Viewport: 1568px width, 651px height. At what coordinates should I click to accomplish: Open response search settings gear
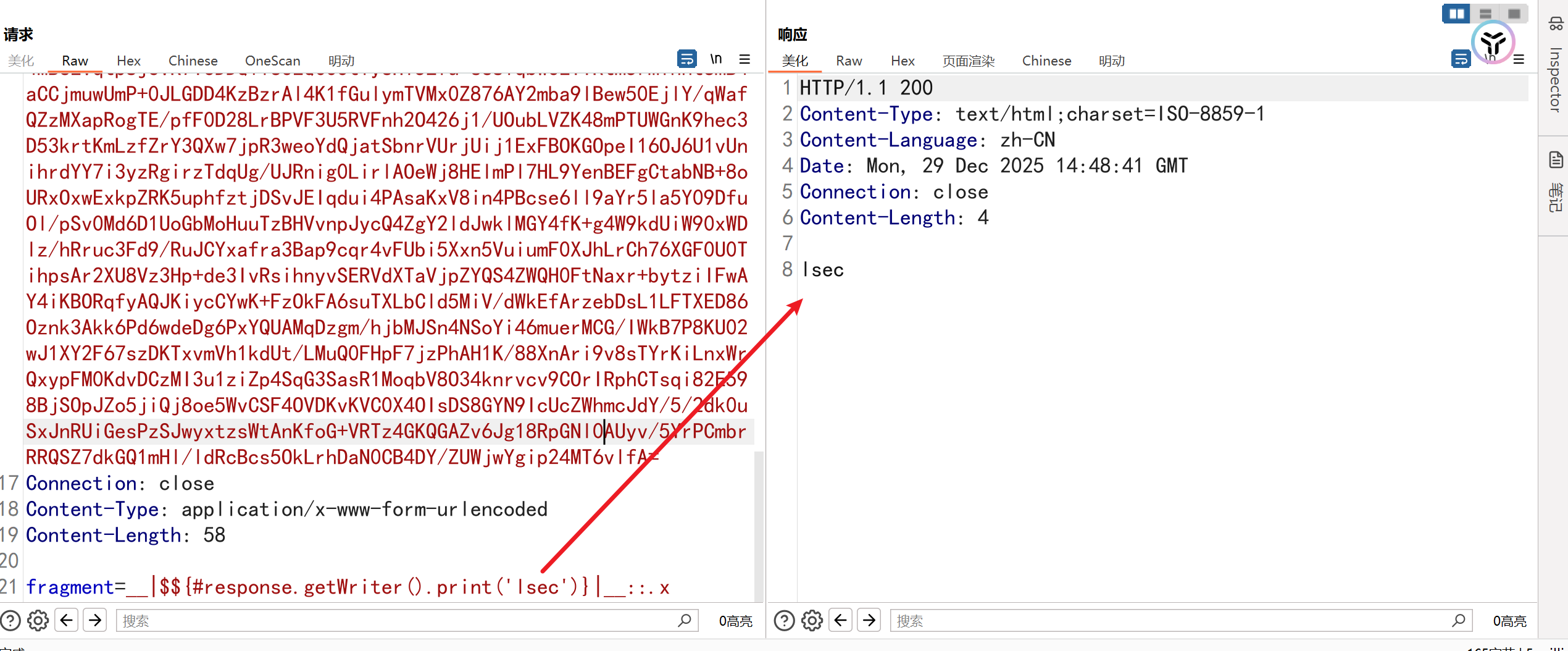point(812,620)
